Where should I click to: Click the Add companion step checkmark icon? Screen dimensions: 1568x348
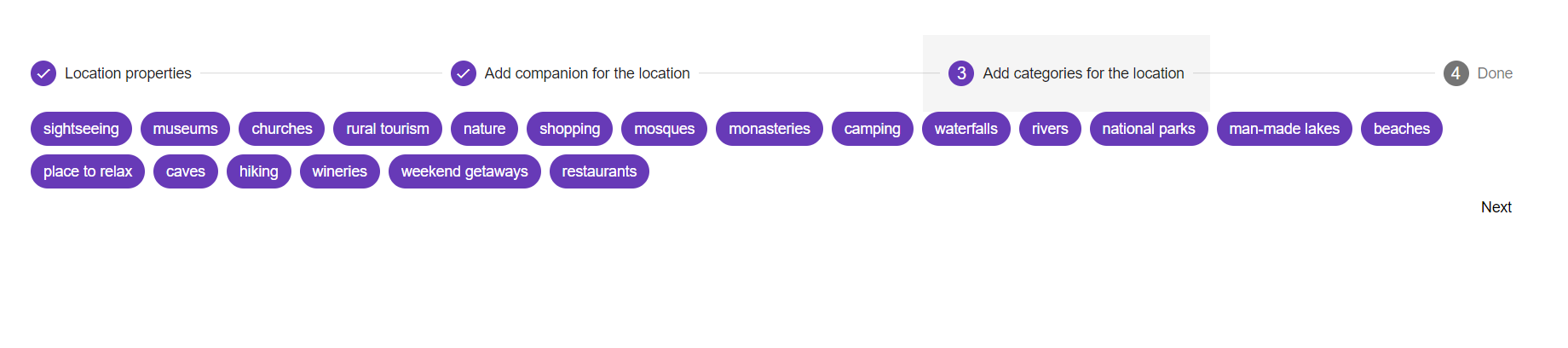(x=464, y=73)
